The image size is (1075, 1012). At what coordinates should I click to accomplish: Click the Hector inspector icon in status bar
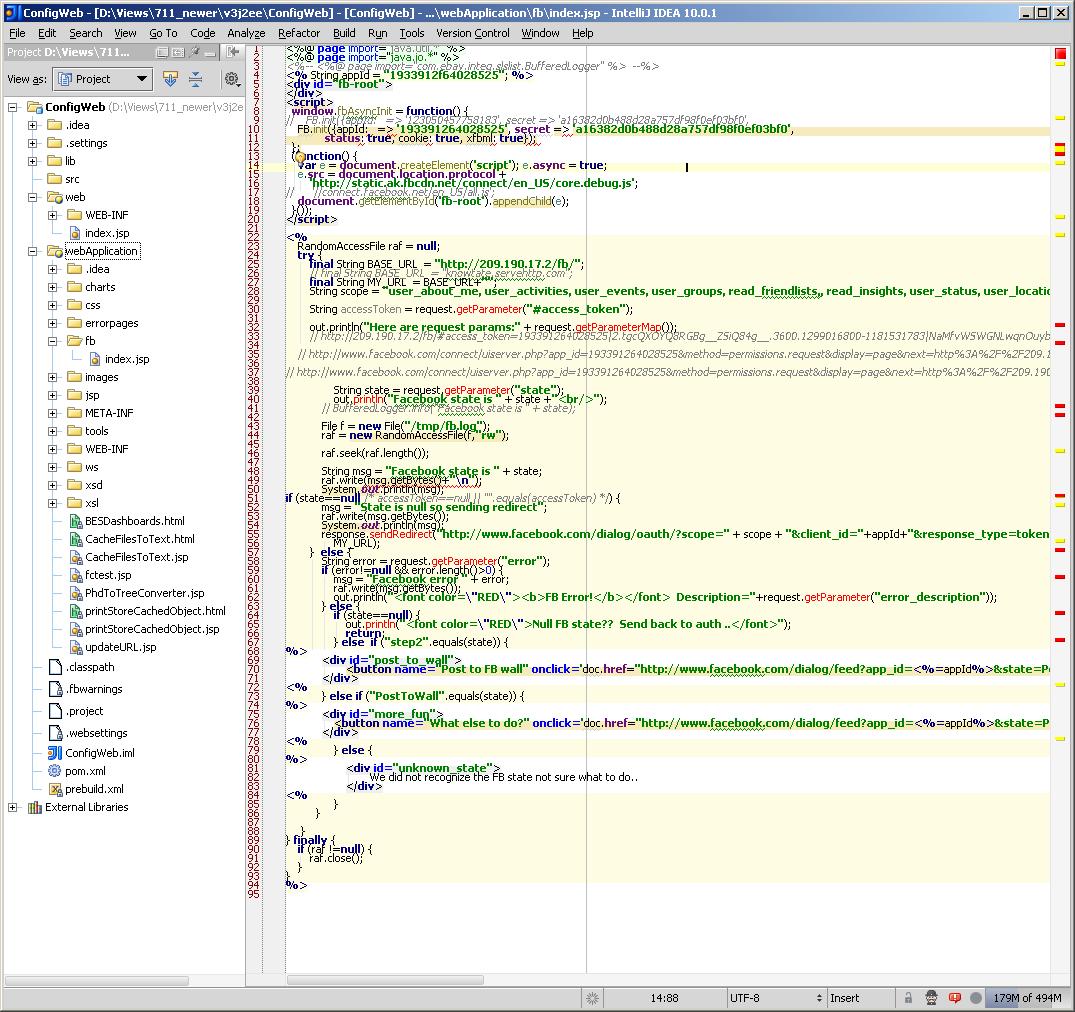coord(931,998)
